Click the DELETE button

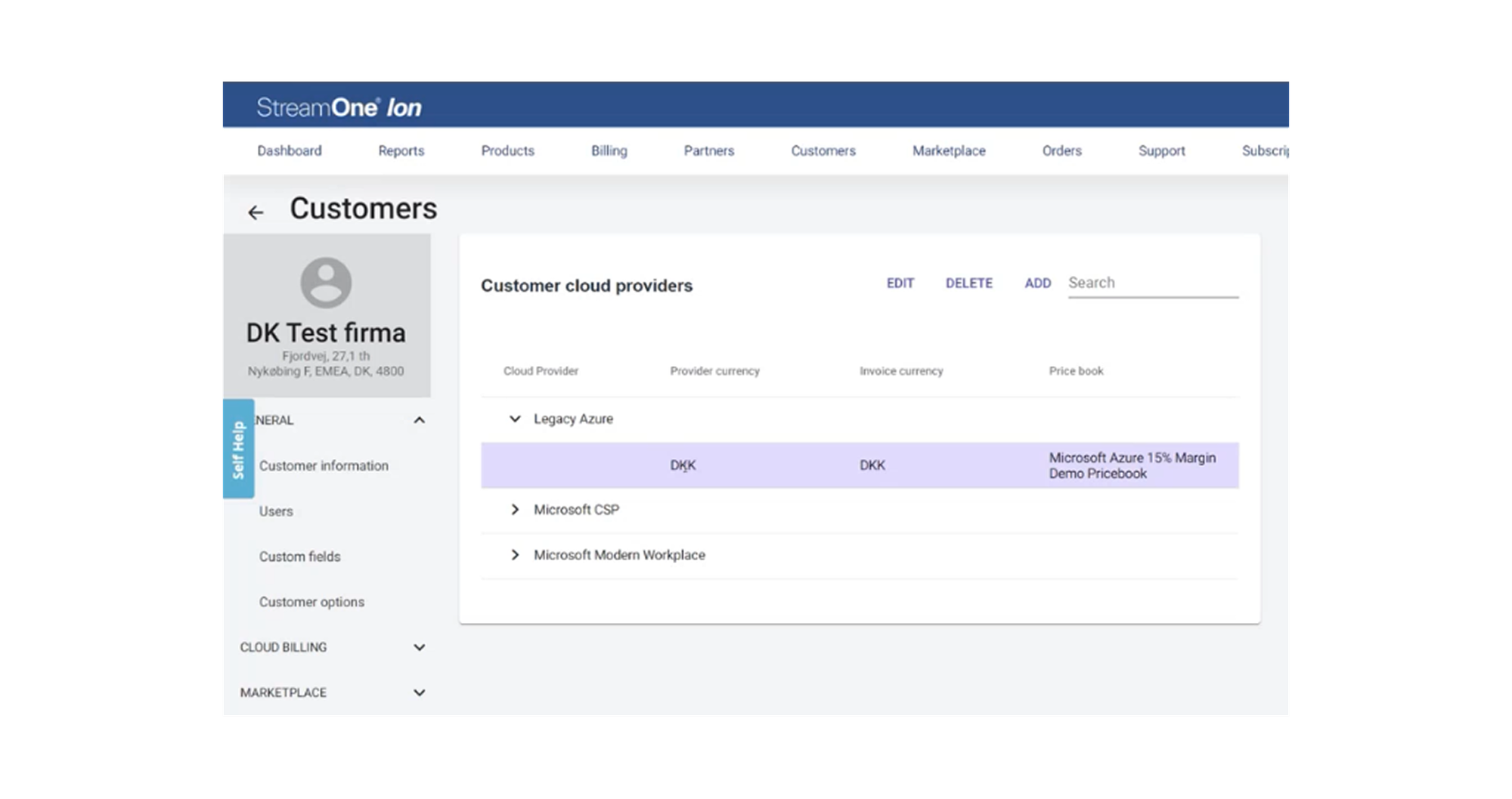[x=969, y=283]
